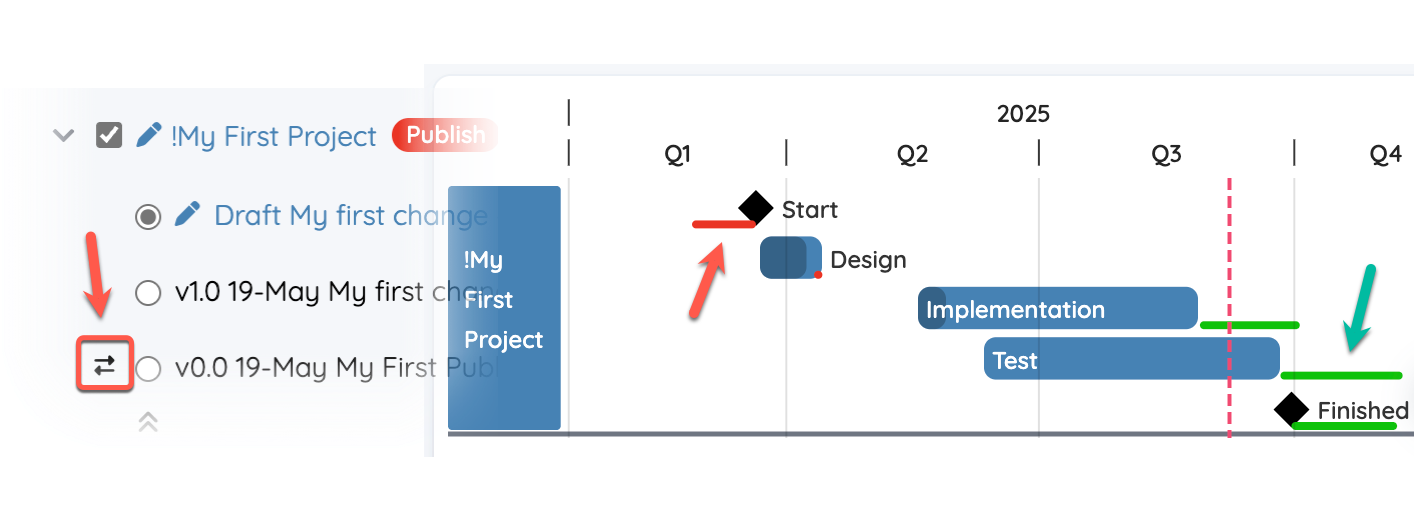The width and height of the screenshot is (1418, 521).
Task: Uncheck the !My First Project checkbox
Action: click(109, 135)
